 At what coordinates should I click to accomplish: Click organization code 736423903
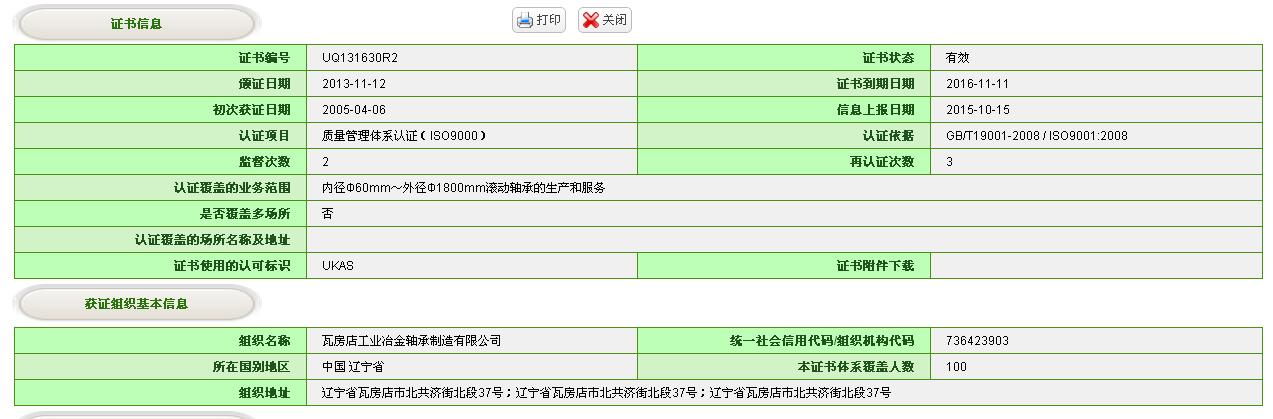point(977,341)
